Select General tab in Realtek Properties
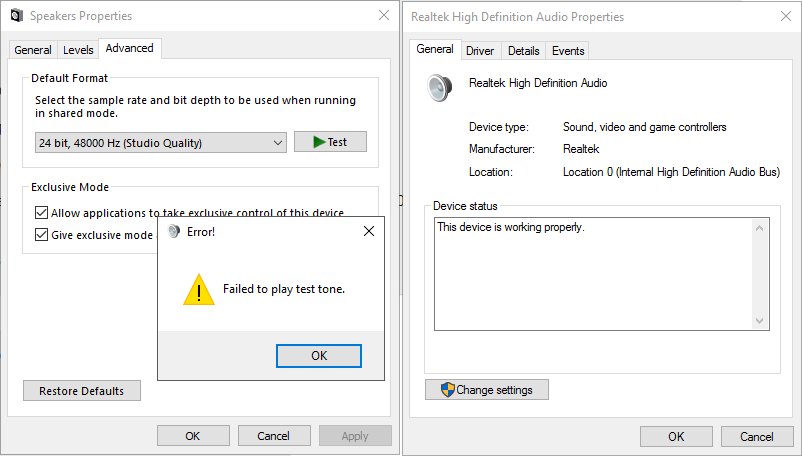802x456 pixels. [435, 49]
